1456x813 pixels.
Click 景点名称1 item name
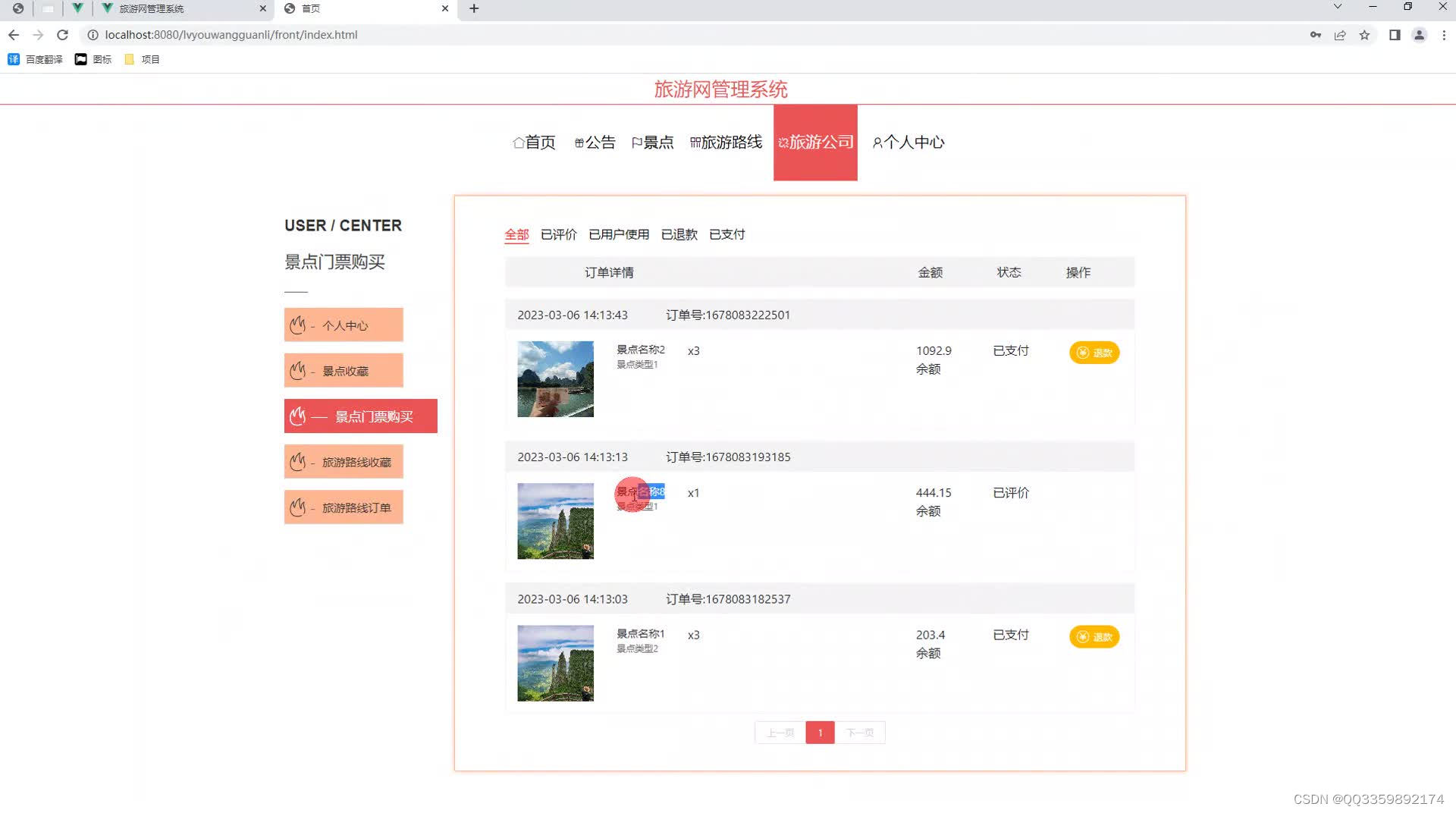pyautogui.click(x=641, y=634)
